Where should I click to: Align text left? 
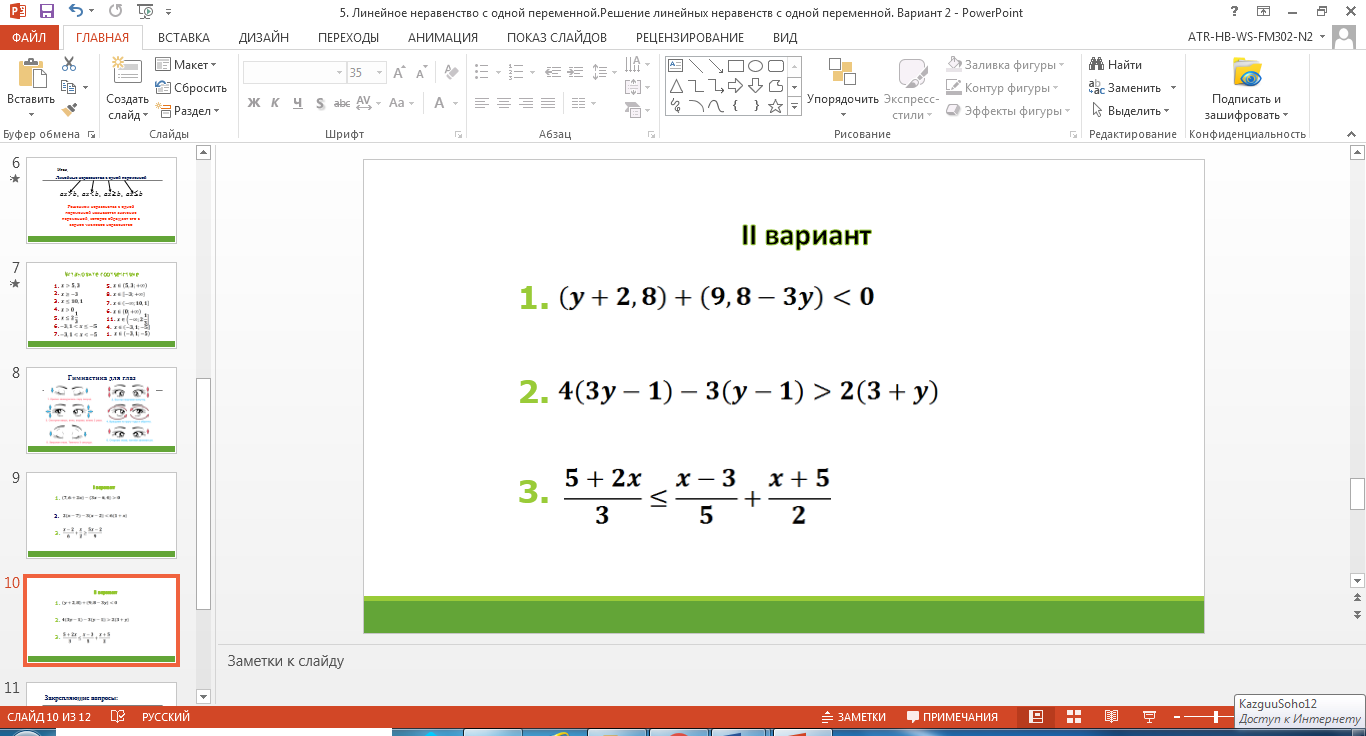pyautogui.click(x=481, y=103)
